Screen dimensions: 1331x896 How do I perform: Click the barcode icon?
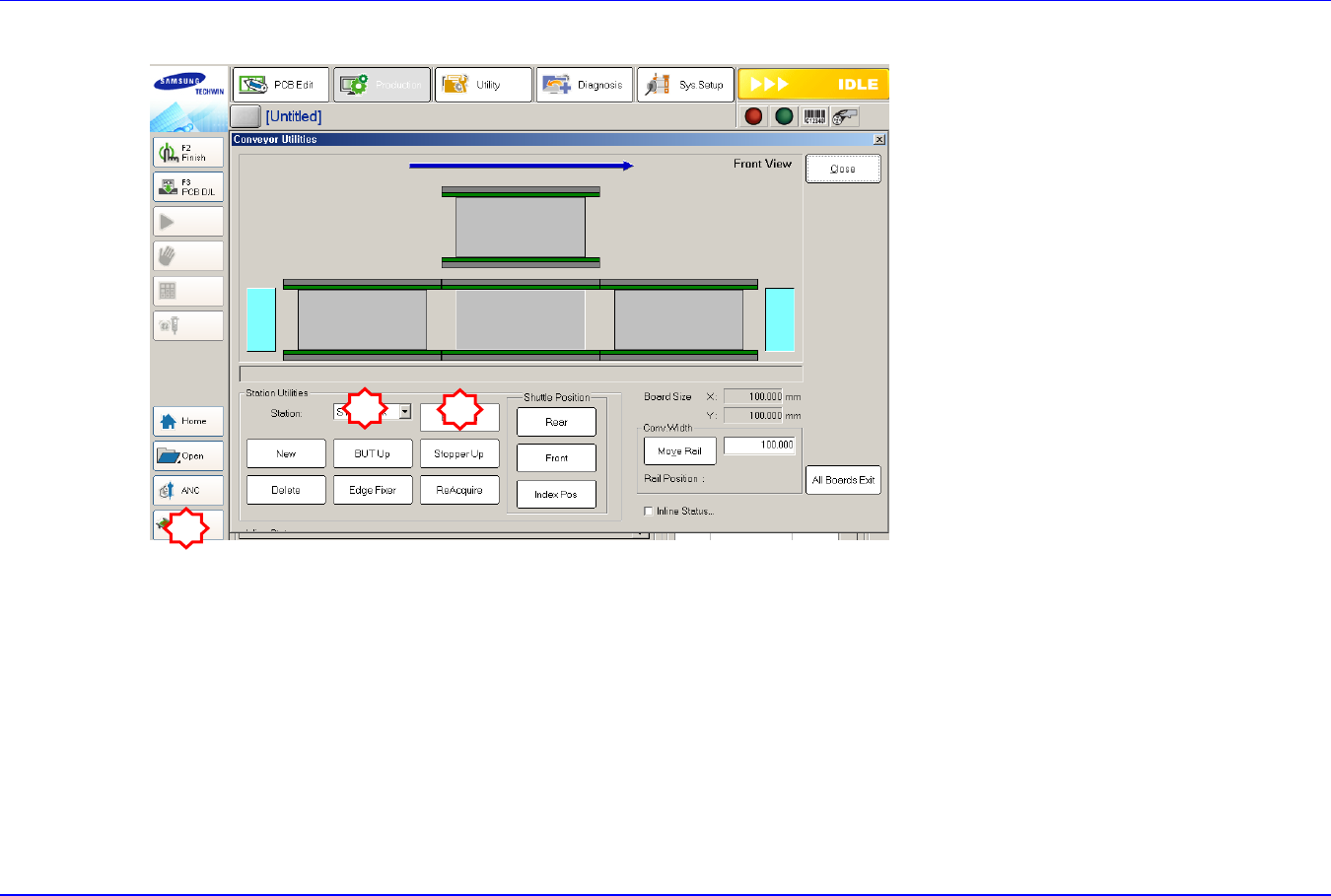[815, 116]
